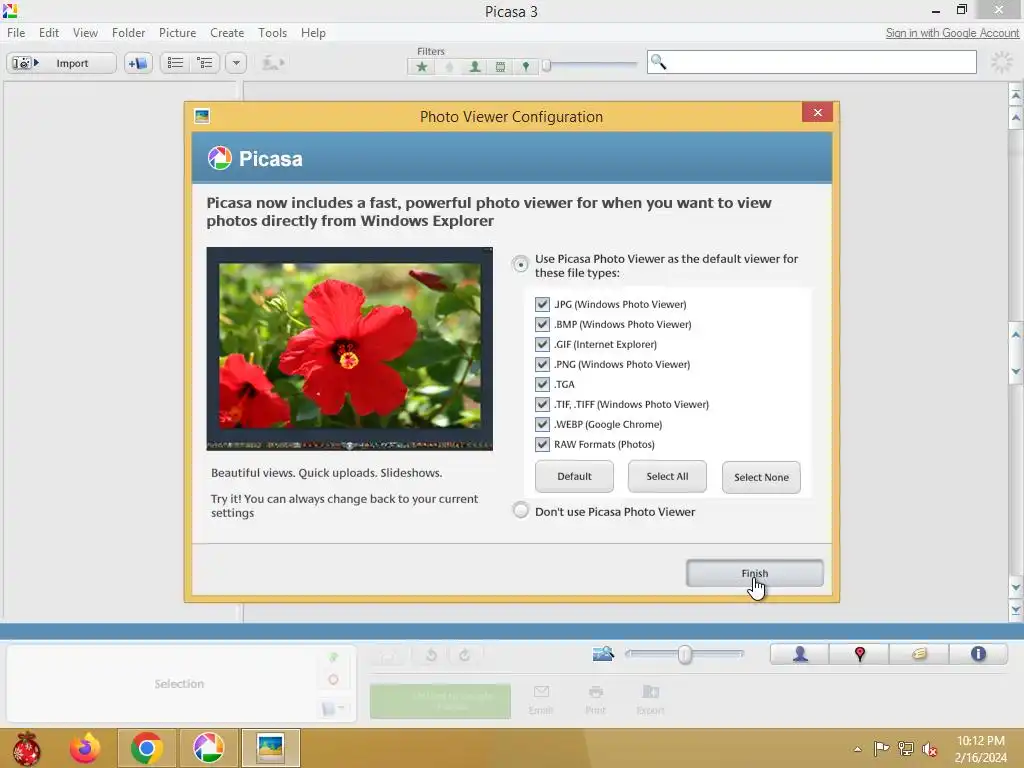Click the Select None button
The height and width of the screenshot is (768, 1024).
(x=761, y=477)
